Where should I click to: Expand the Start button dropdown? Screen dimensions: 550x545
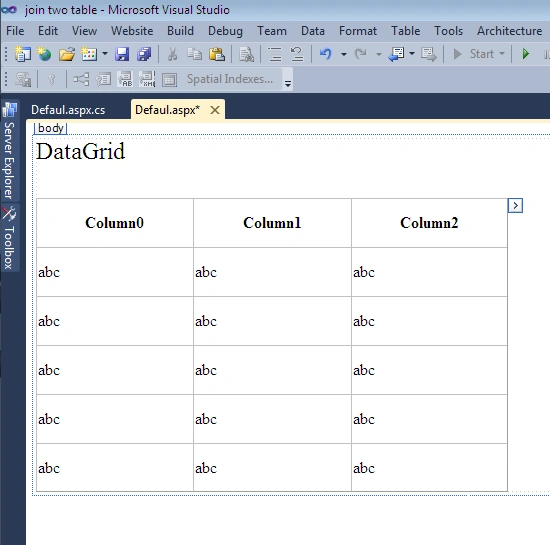502,54
